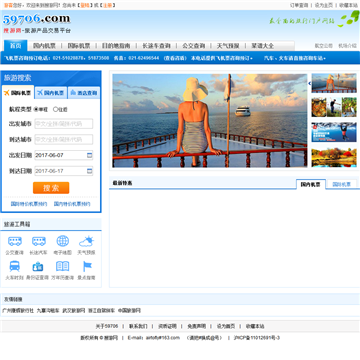This screenshot has height=360, width=360.
Task: Open 国内机票 in the main navigation bar
Action: (x=44, y=46)
